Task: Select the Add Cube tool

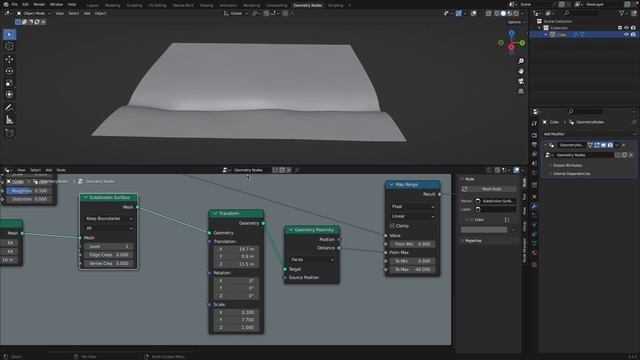Action: (9, 133)
